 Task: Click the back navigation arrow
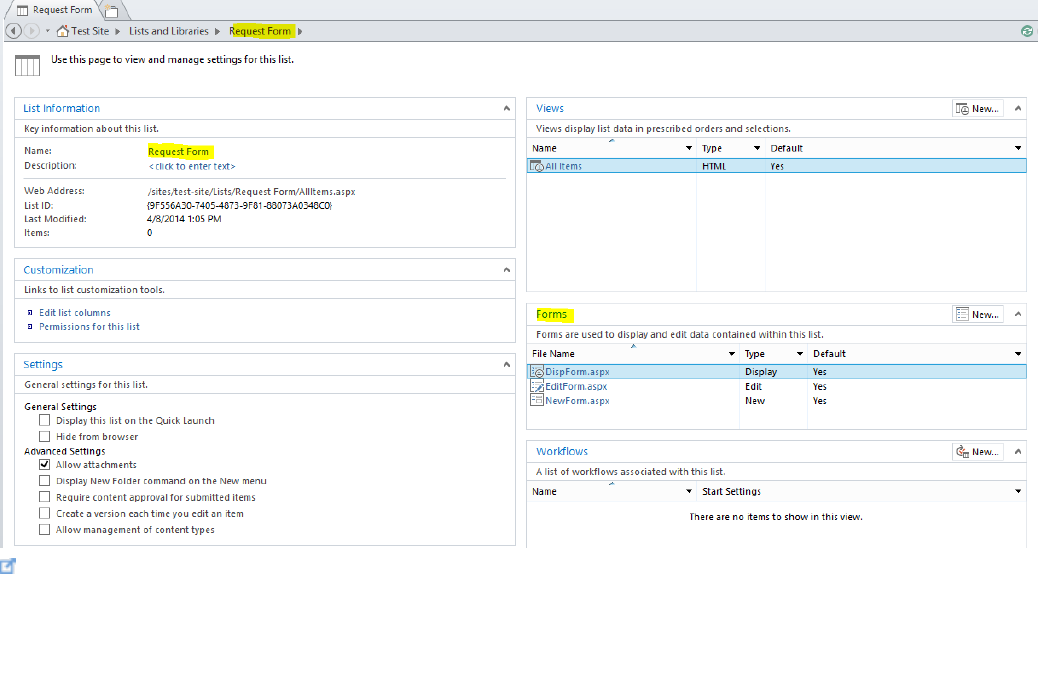[x=13, y=31]
